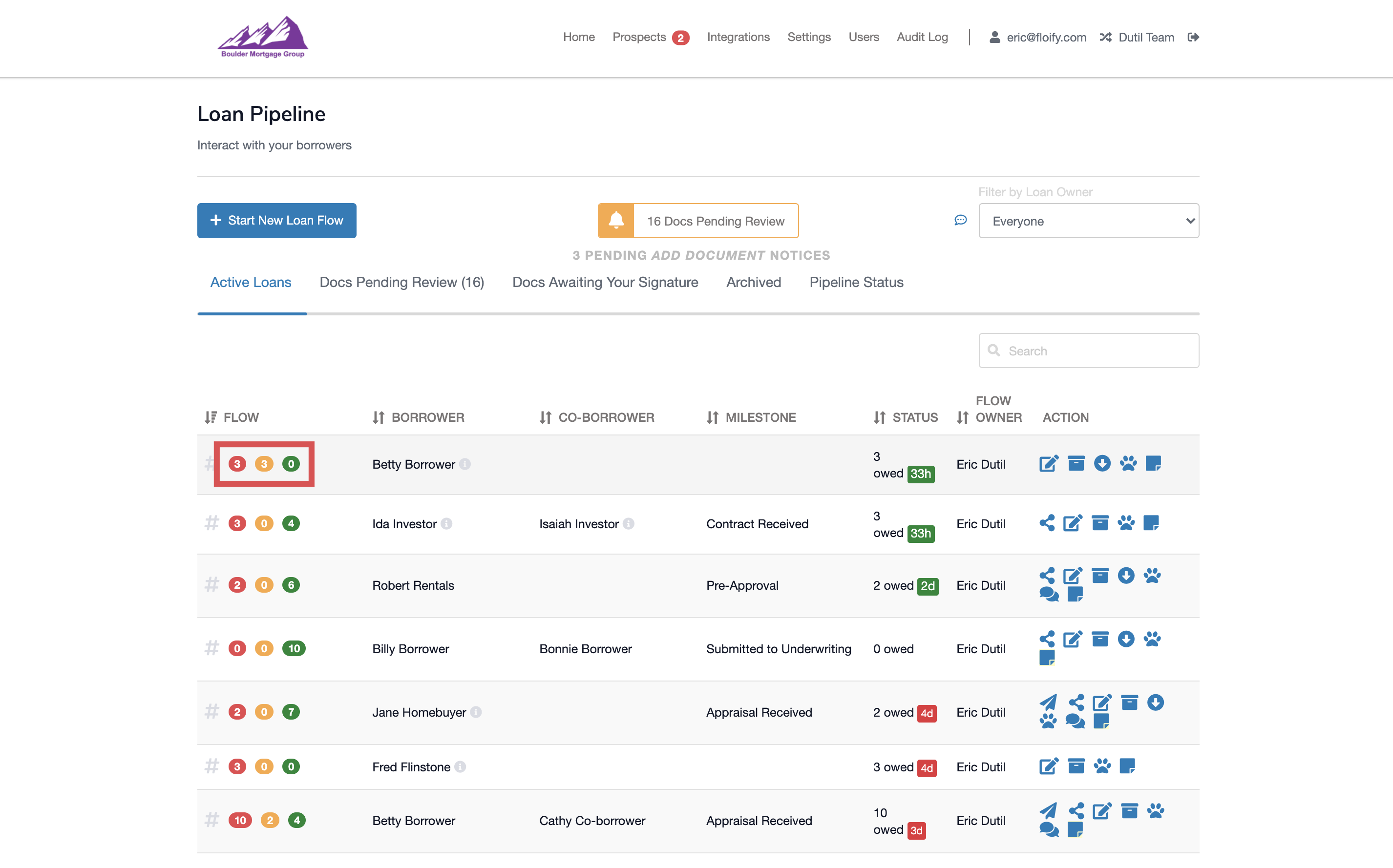Click the eric@floify.com account link
This screenshot has width=1393, height=868.
point(1037,37)
